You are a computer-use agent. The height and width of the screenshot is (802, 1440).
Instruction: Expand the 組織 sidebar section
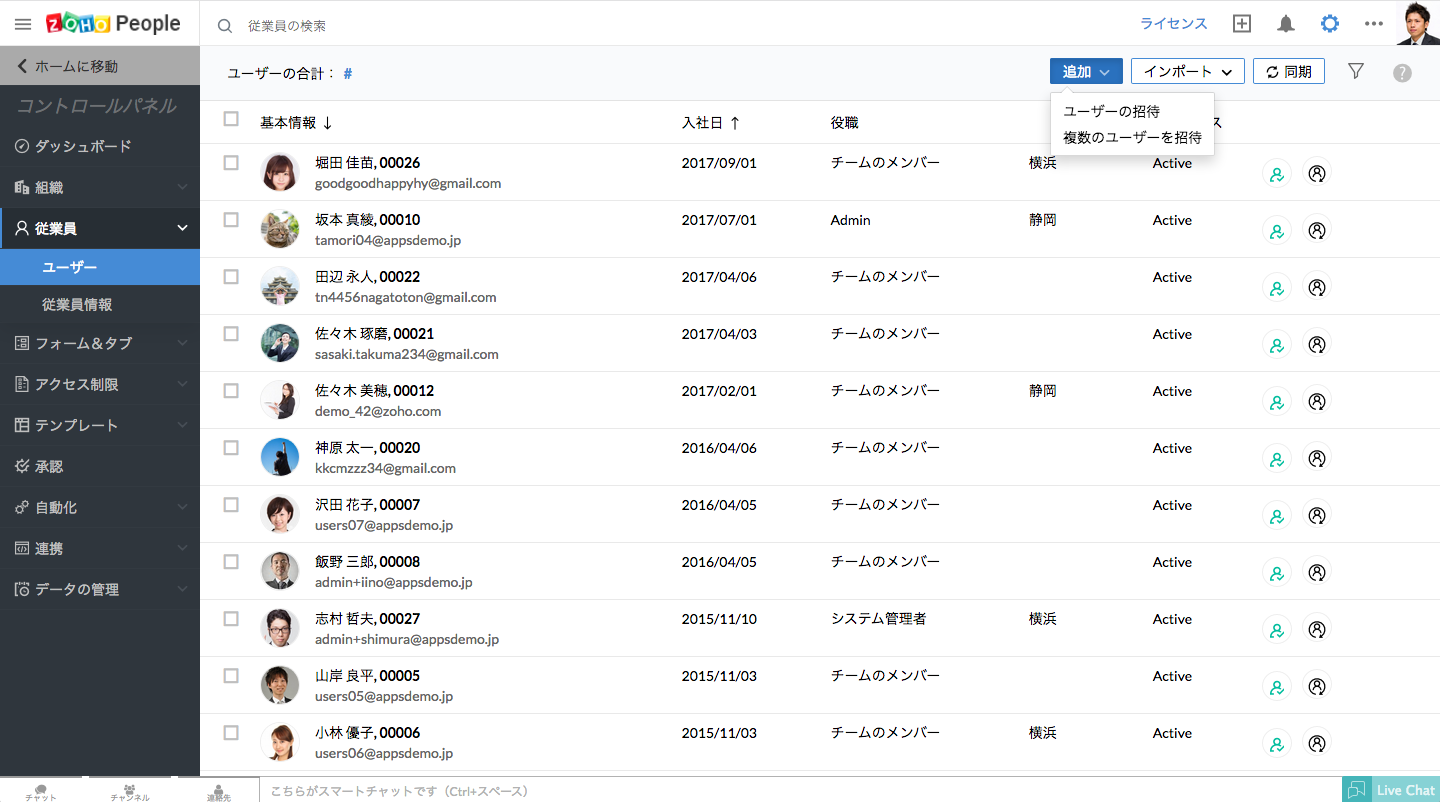(x=100, y=187)
